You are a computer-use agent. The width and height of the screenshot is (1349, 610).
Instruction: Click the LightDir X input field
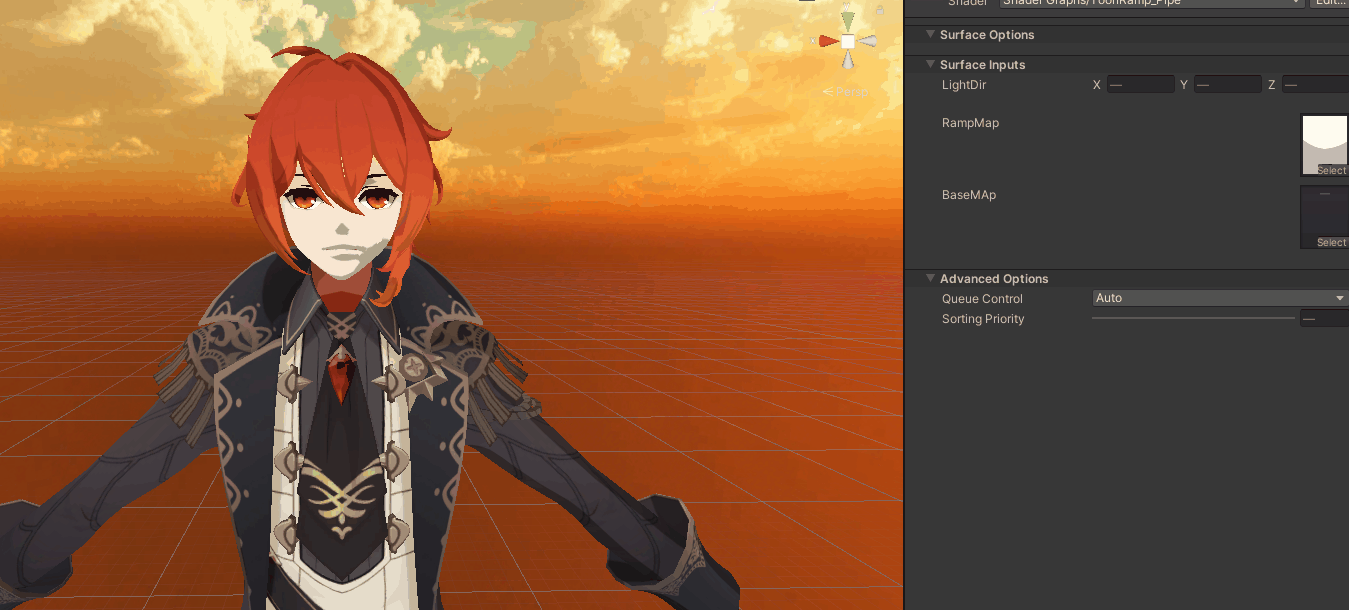click(x=1140, y=85)
